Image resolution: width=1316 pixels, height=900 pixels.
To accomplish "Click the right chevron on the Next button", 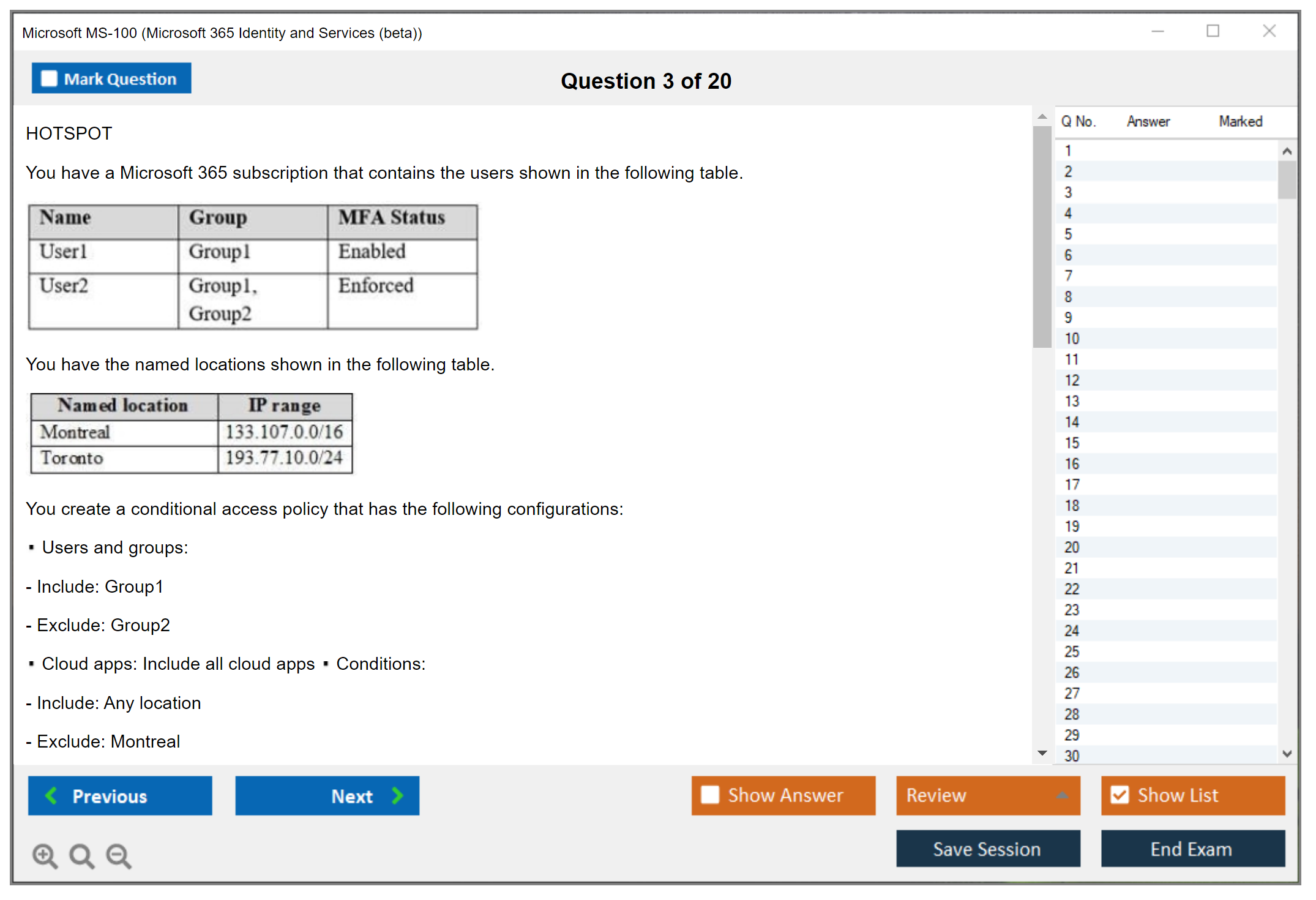I will tap(397, 795).
